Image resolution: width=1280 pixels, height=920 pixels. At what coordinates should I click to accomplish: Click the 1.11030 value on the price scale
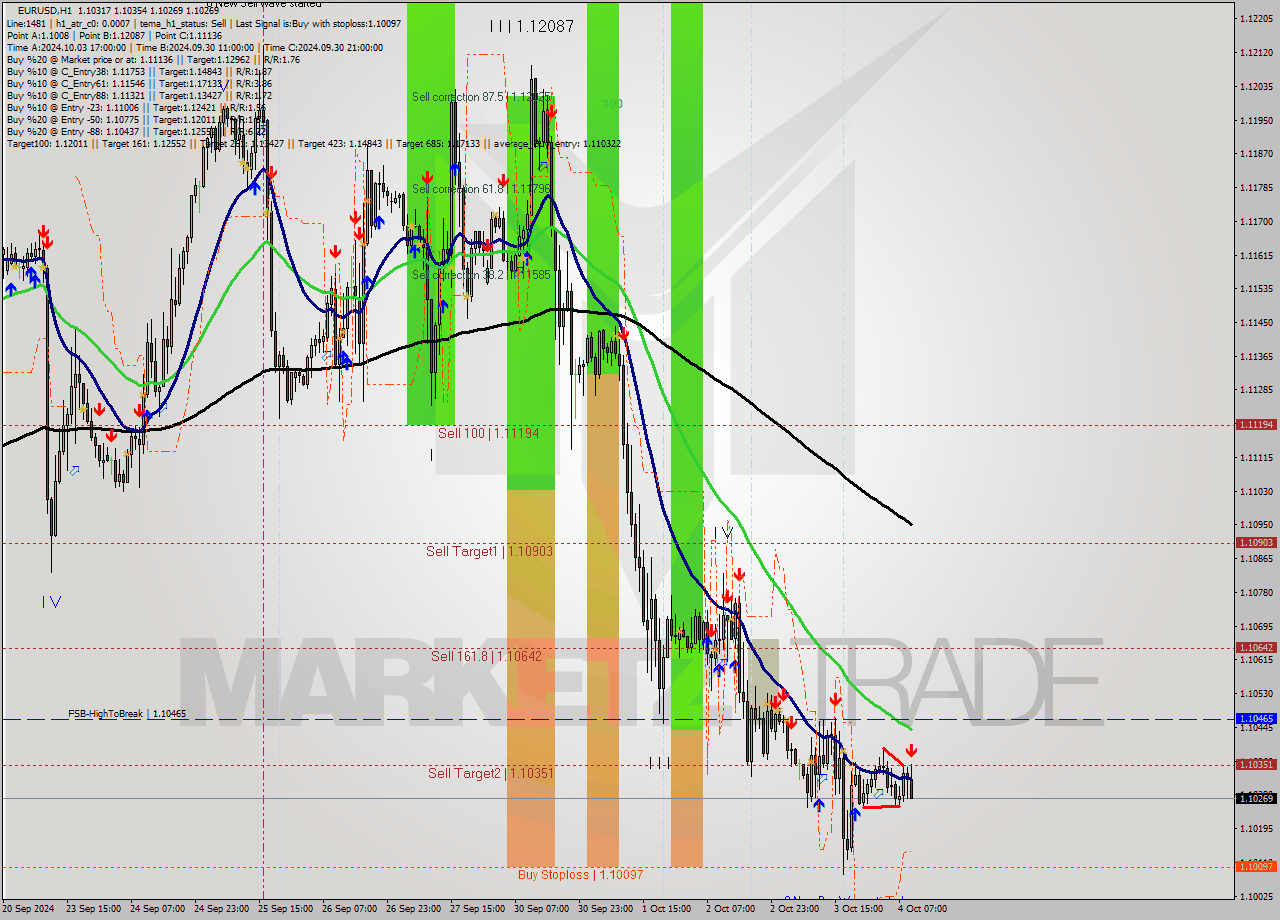coord(1256,491)
